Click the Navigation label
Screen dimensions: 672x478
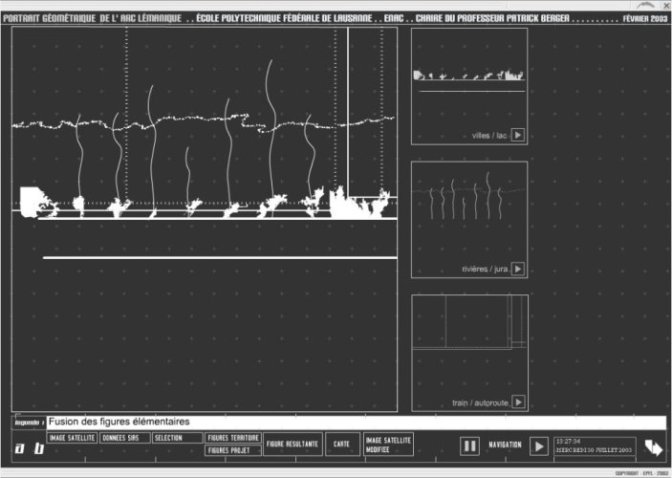pyautogui.click(x=505, y=445)
